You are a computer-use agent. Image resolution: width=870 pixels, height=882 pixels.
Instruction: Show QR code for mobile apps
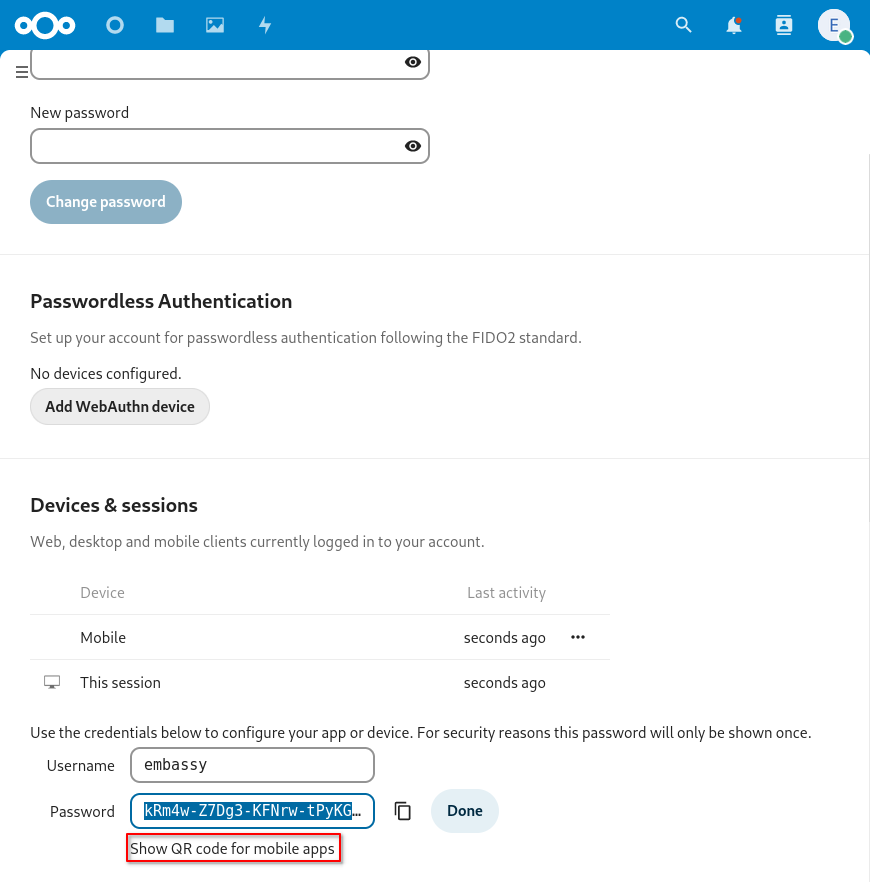[233, 848]
